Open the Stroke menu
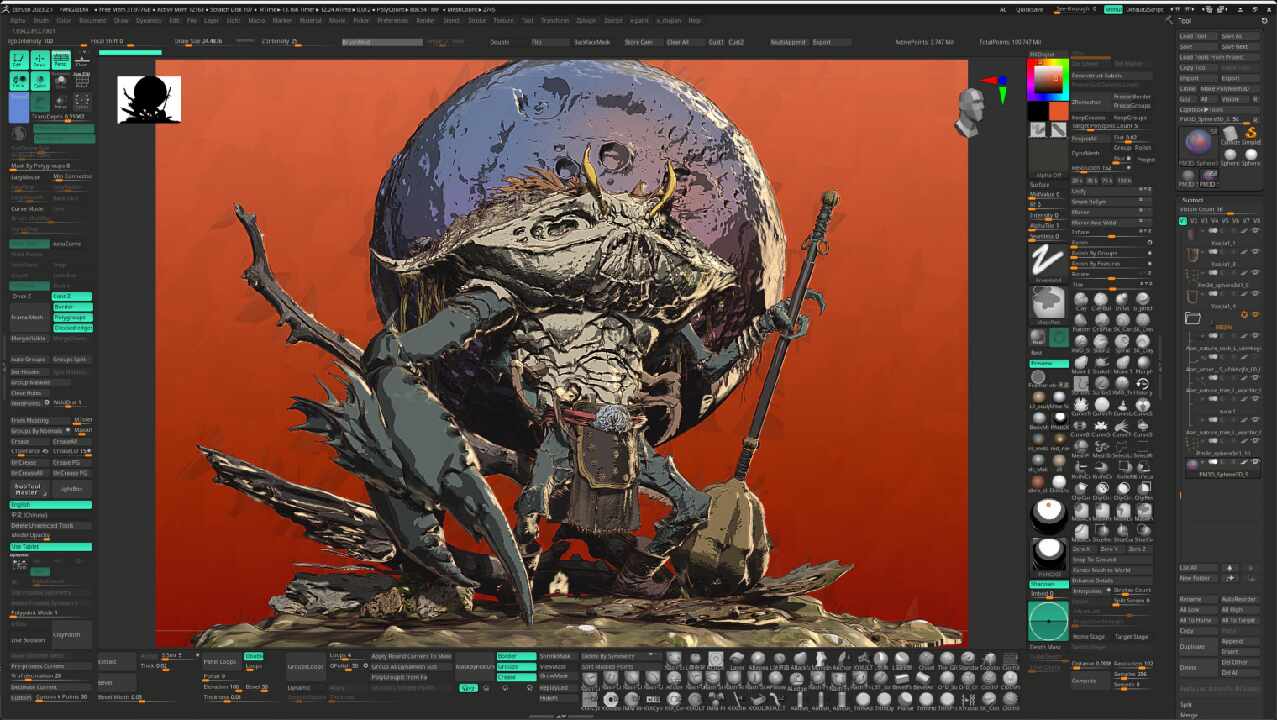This screenshot has width=1278, height=720. pyautogui.click(x=477, y=20)
